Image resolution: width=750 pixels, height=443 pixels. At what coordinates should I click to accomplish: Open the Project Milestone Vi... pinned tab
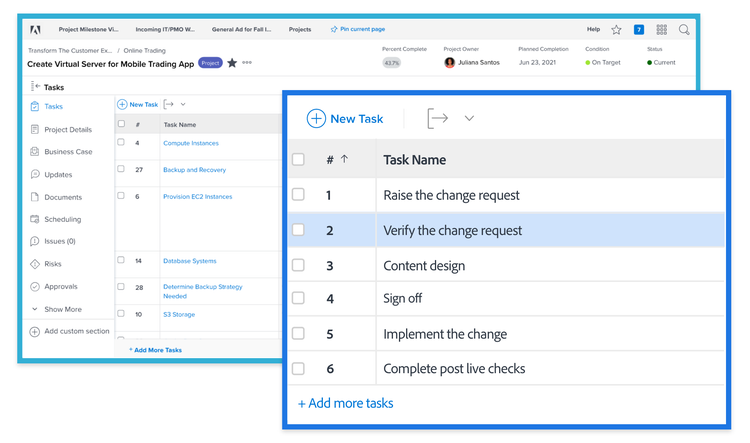coord(88,29)
